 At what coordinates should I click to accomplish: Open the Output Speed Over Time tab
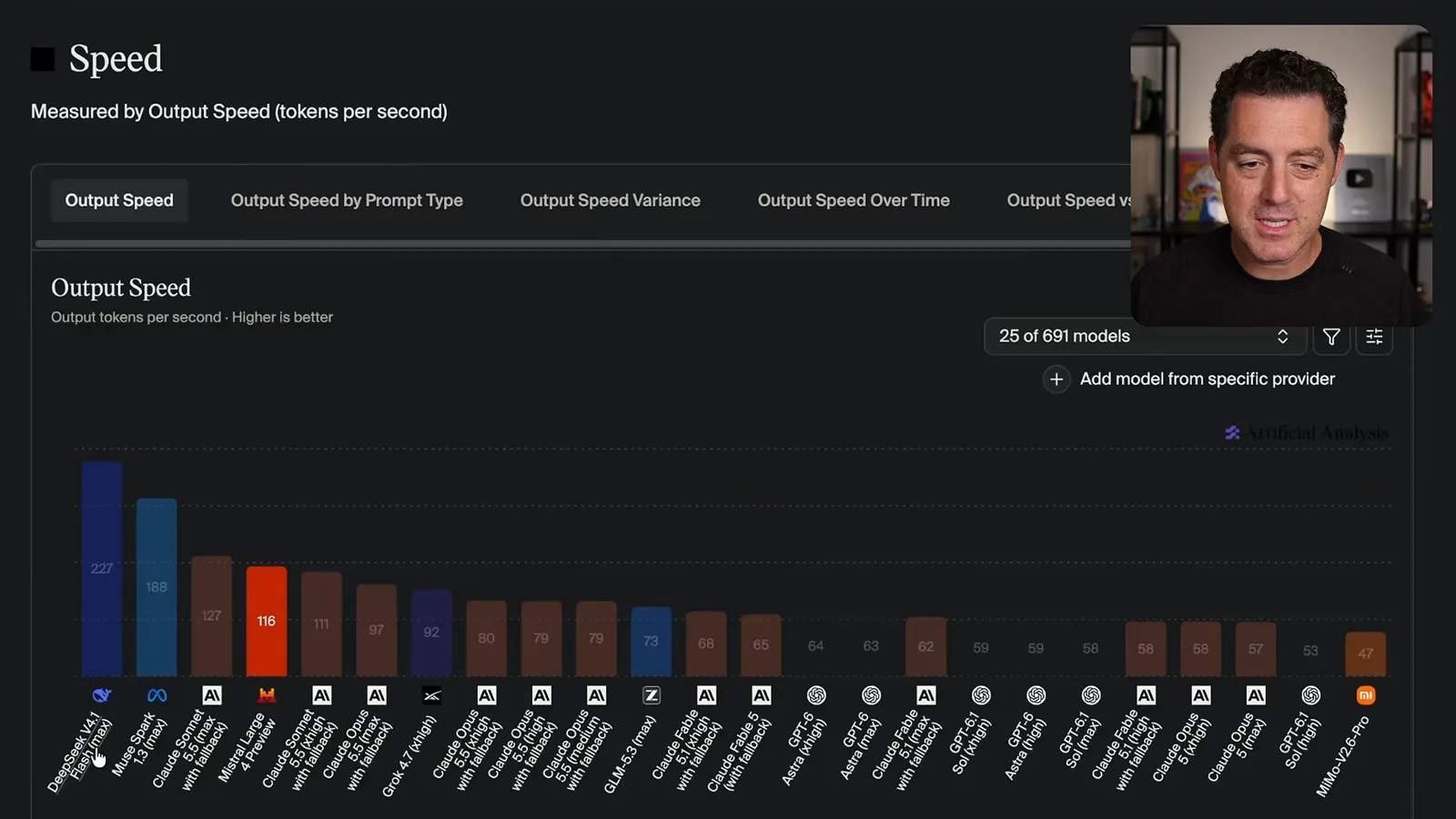(x=854, y=200)
